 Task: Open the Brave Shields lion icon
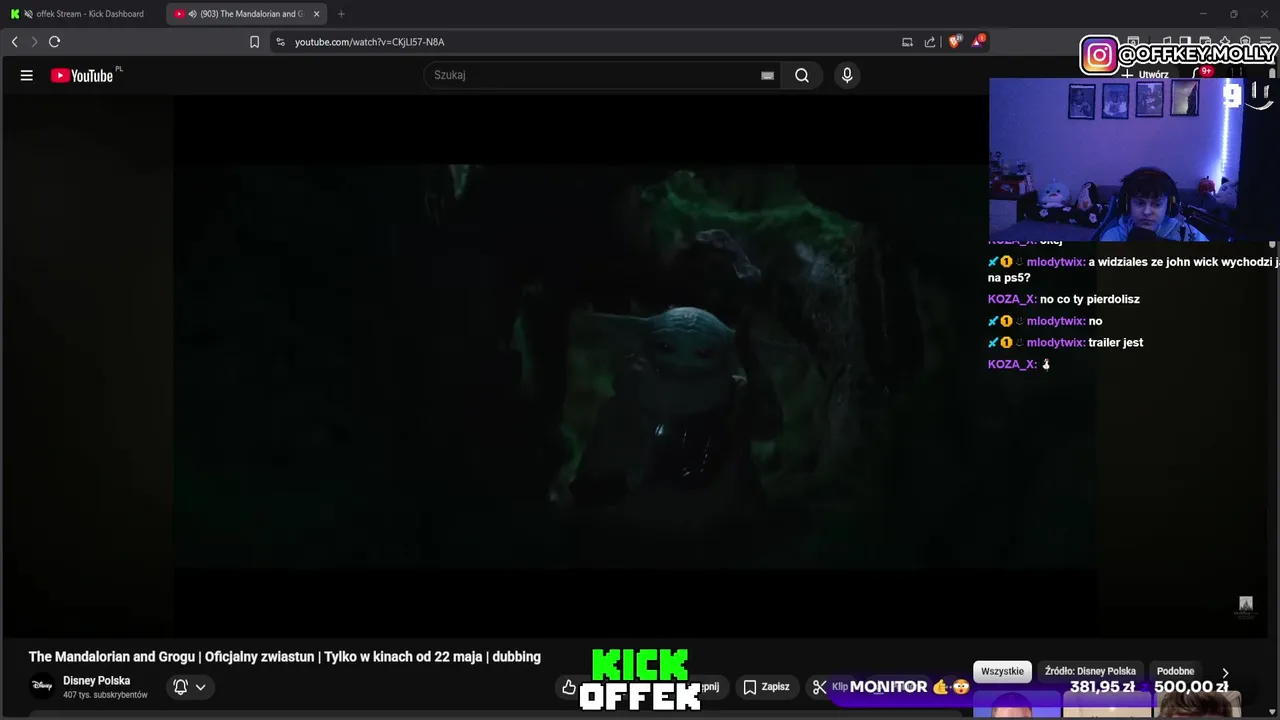954,42
